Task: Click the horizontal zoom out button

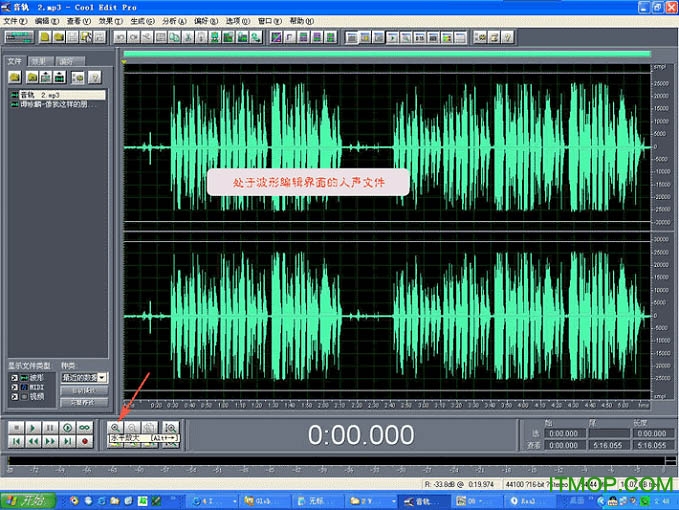Action: pyautogui.click(x=133, y=427)
